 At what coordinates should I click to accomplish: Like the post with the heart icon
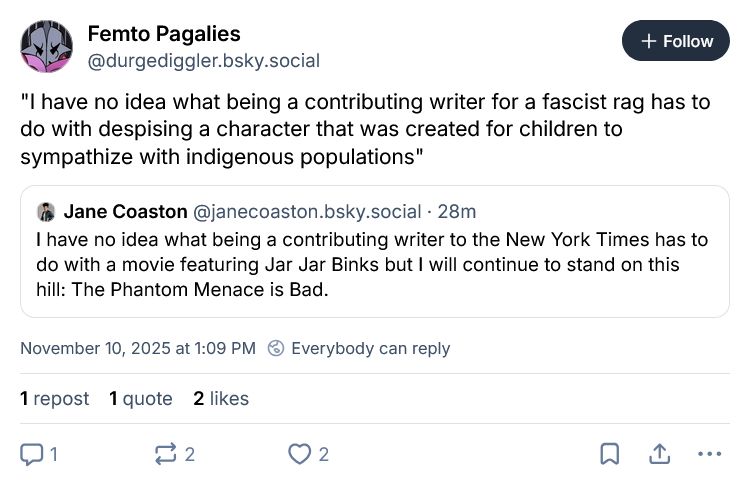click(x=299, y=454)
